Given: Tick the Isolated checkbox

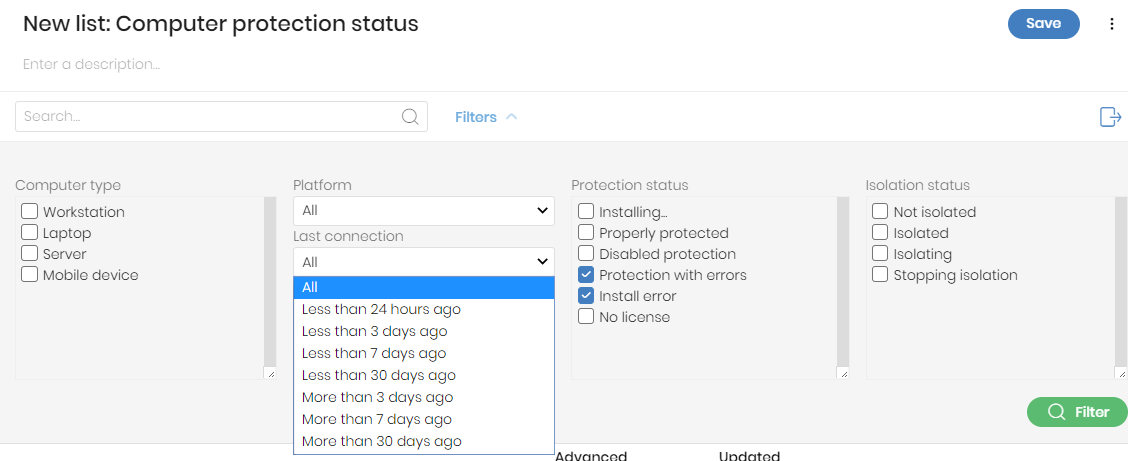Looking at the screenshot, I should (x=880, y=232).
